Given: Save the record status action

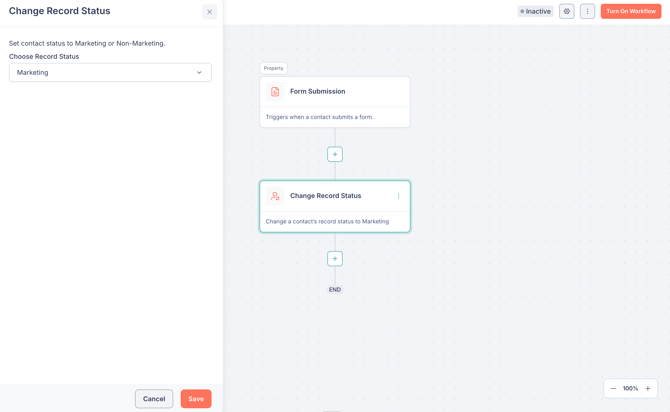Looking at the screenshot, I should pyautogui.click(x=196, y=399).
